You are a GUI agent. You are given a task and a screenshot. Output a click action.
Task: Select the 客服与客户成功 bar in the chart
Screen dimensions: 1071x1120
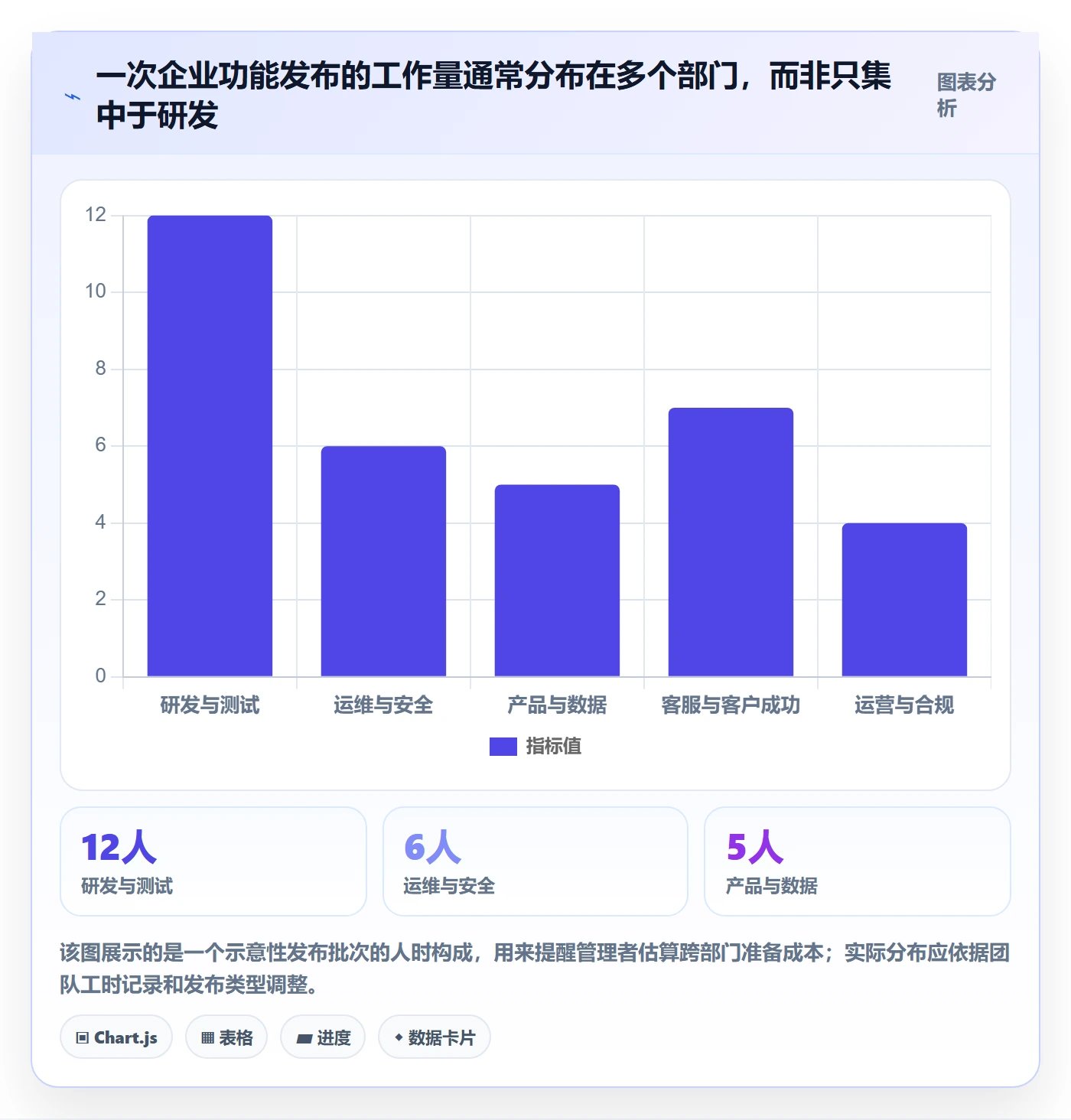(x=731, y=542)
